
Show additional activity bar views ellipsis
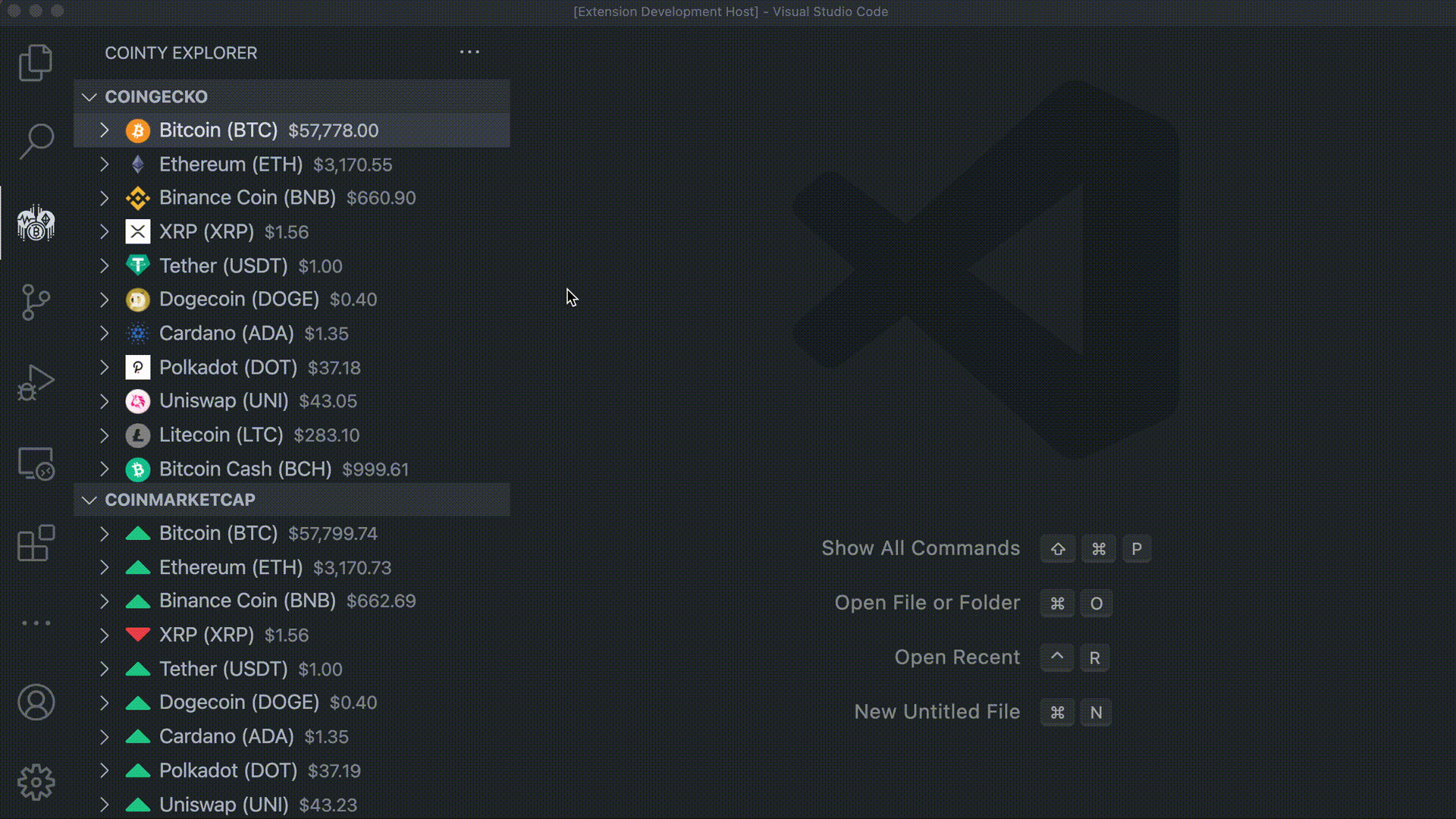(x=36, y=623)
